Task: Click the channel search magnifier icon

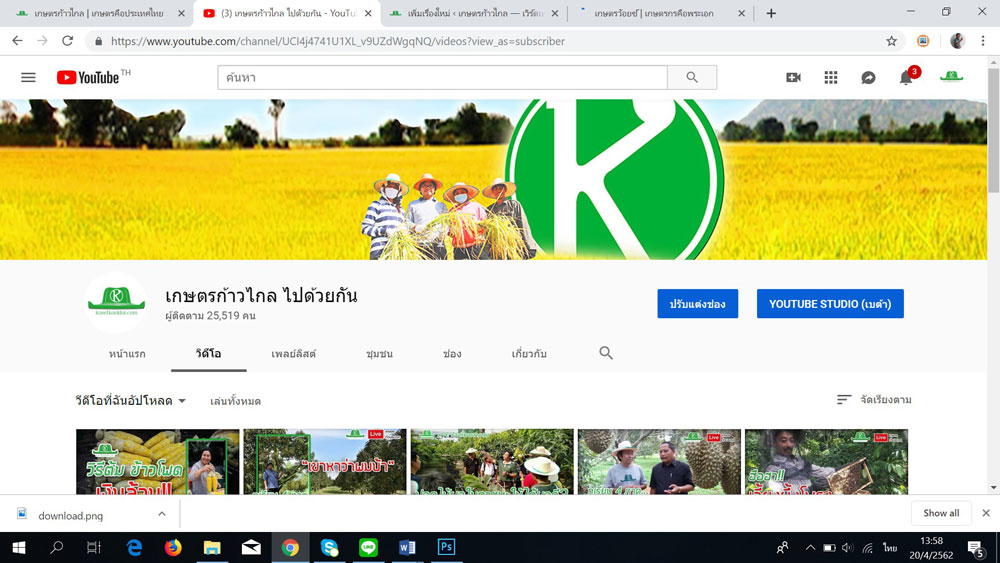Action: click(606, 353)
